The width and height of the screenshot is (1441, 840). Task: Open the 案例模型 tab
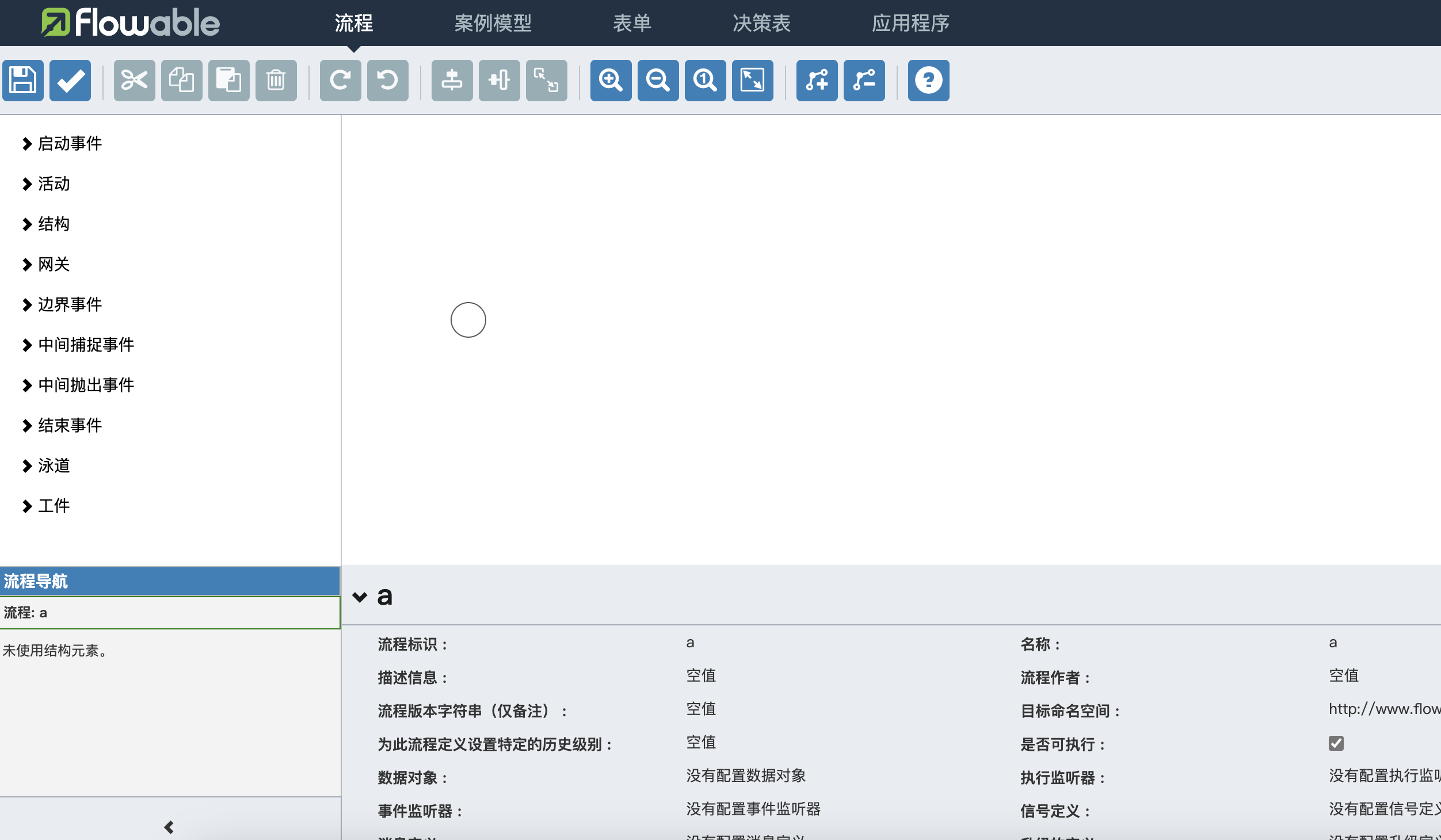click(x=492, y=23)
